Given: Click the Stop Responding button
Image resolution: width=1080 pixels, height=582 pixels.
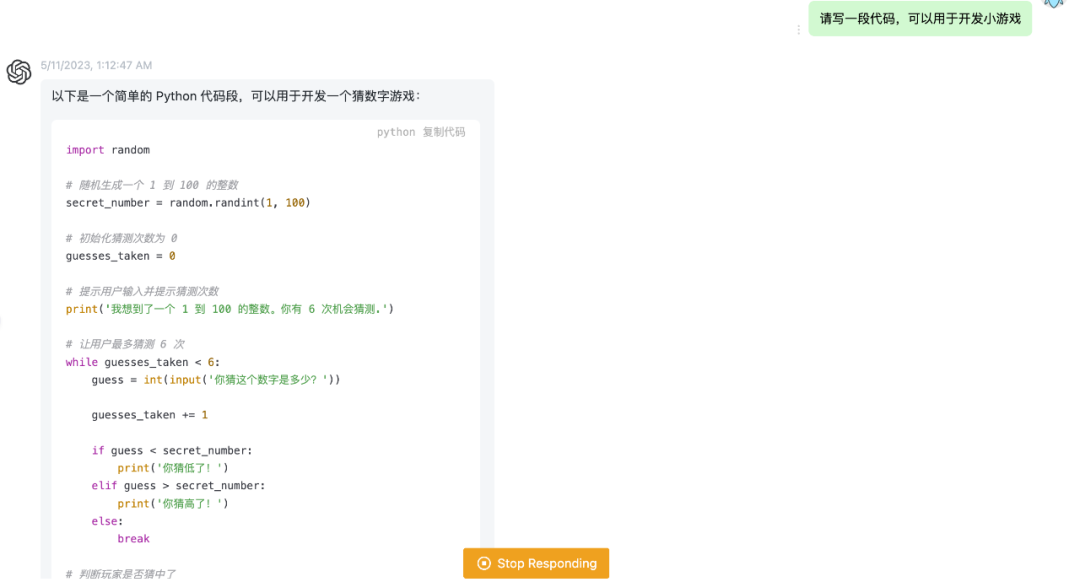Looking at the screenshot, I should tap(536, 563).
